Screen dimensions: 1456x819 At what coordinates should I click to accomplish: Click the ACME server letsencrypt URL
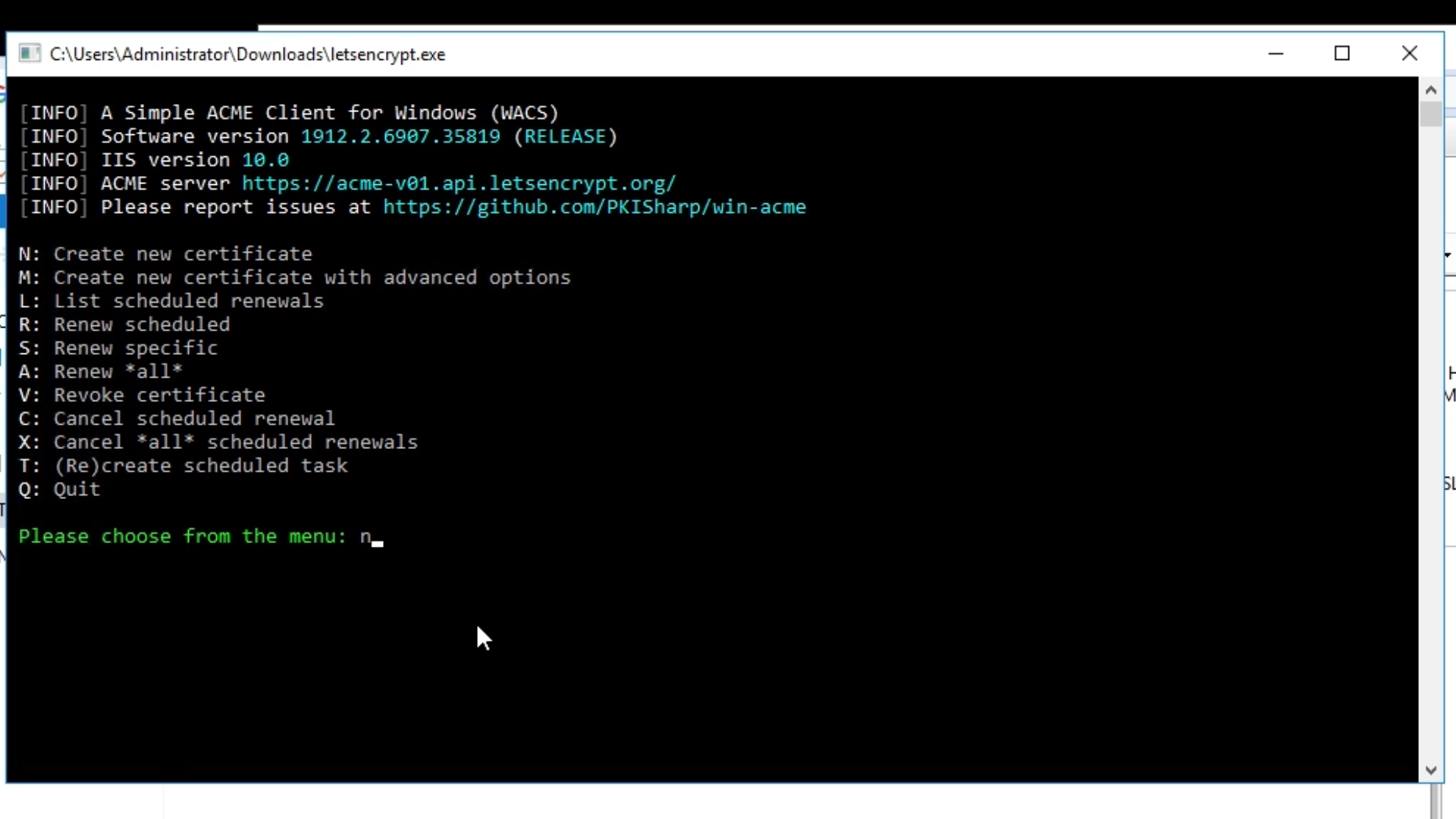click(458, 184)
